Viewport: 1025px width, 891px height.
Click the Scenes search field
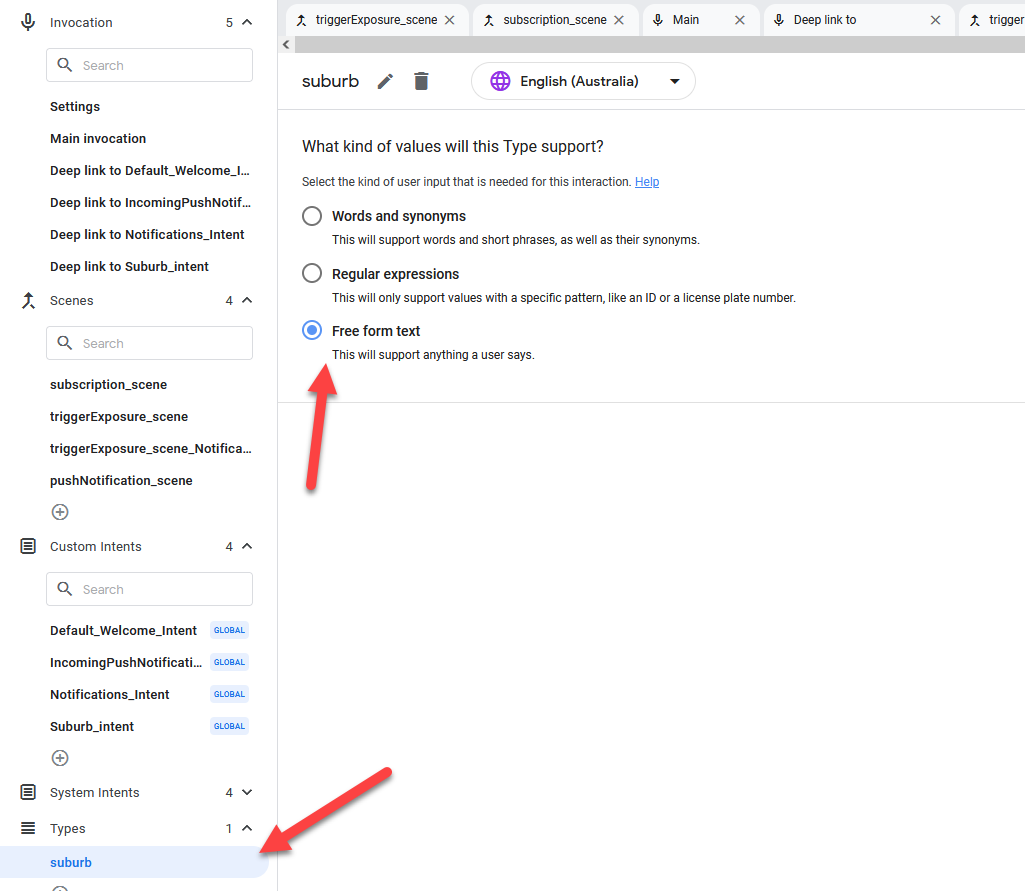[x=150, y=343]
